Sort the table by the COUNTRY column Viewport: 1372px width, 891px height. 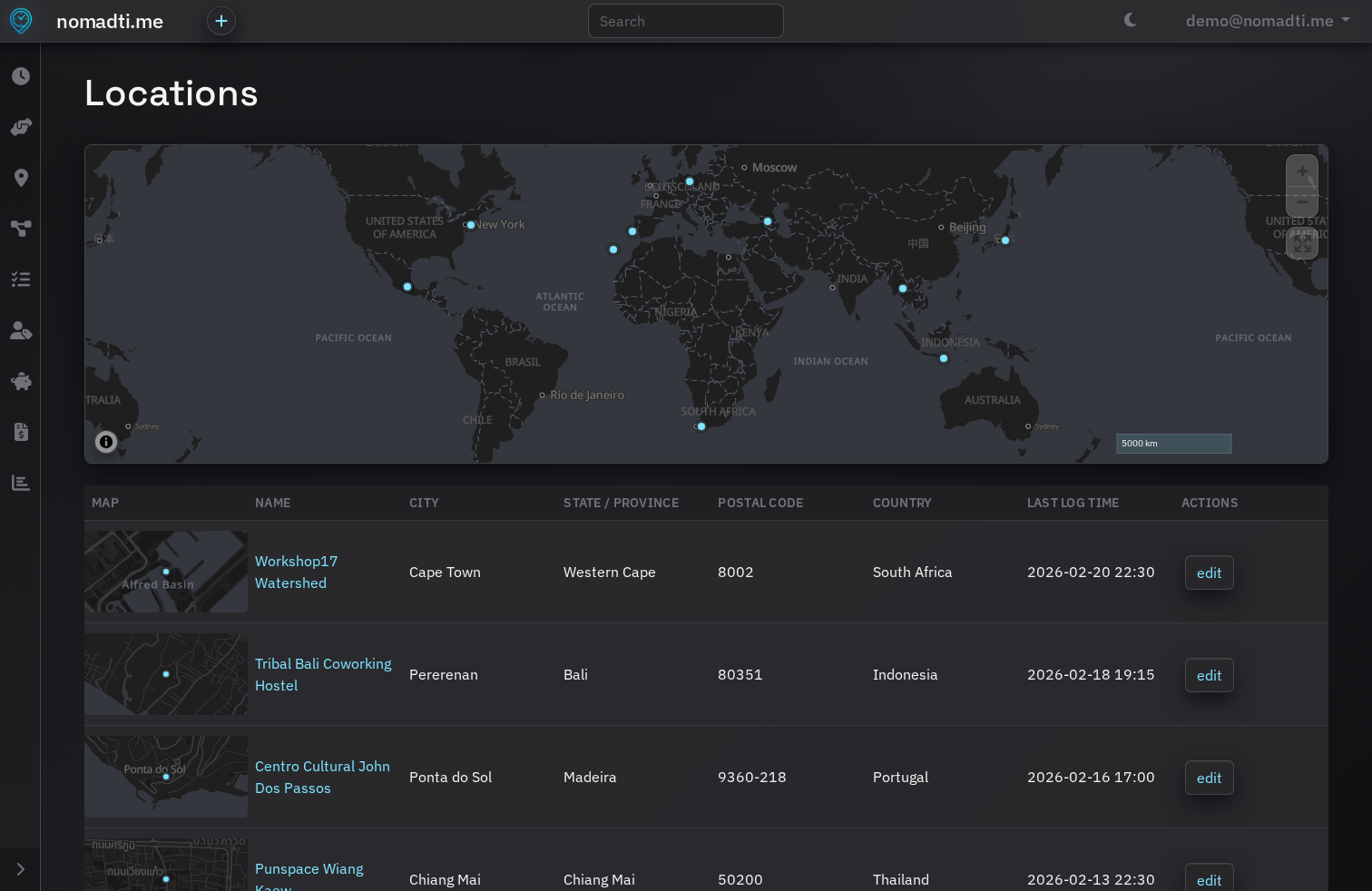(x=902, y=503)
